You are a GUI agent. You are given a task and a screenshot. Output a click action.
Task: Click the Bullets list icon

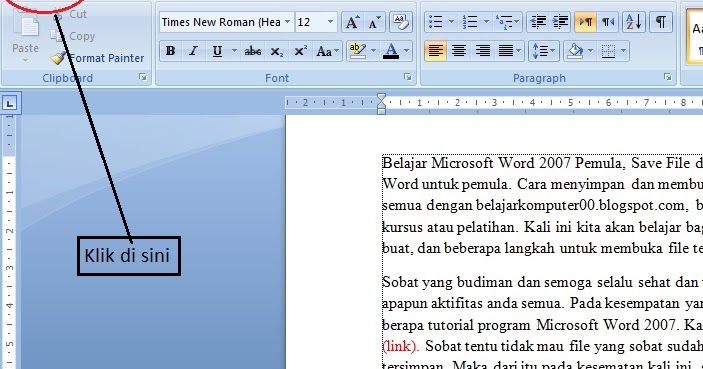435,22
